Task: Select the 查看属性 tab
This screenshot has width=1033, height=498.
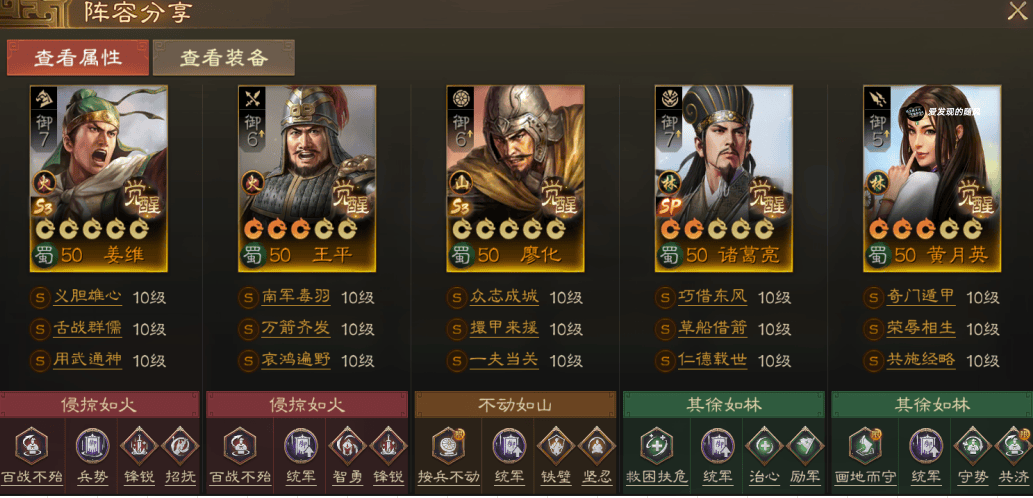Action: tap(78, 58)
